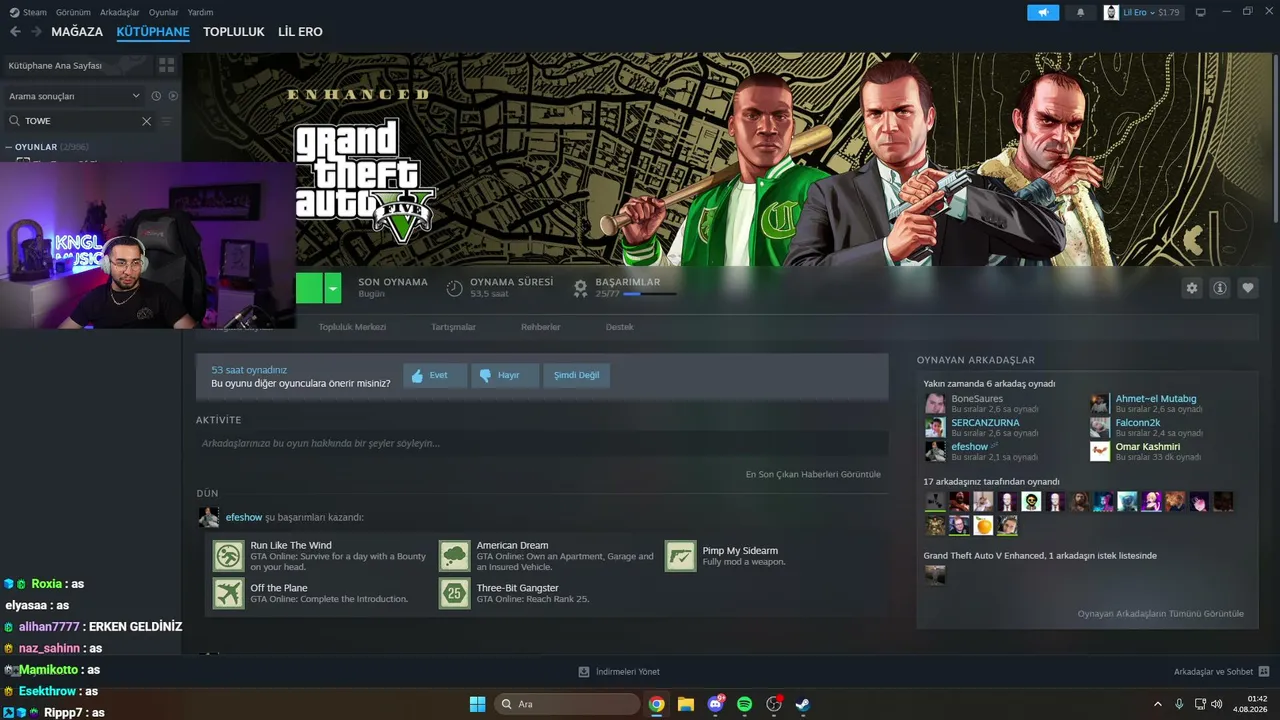Dismiss recommendation with Şimdi Değil
The height and width of the screenshot is (720, 1280).
[x=577, y=375]
